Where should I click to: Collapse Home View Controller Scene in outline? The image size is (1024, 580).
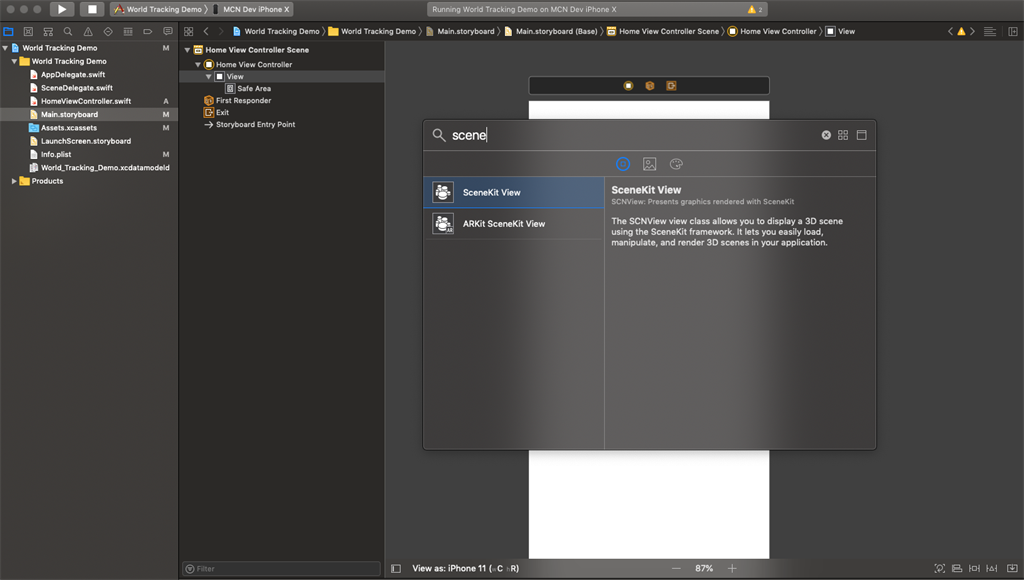187,50
